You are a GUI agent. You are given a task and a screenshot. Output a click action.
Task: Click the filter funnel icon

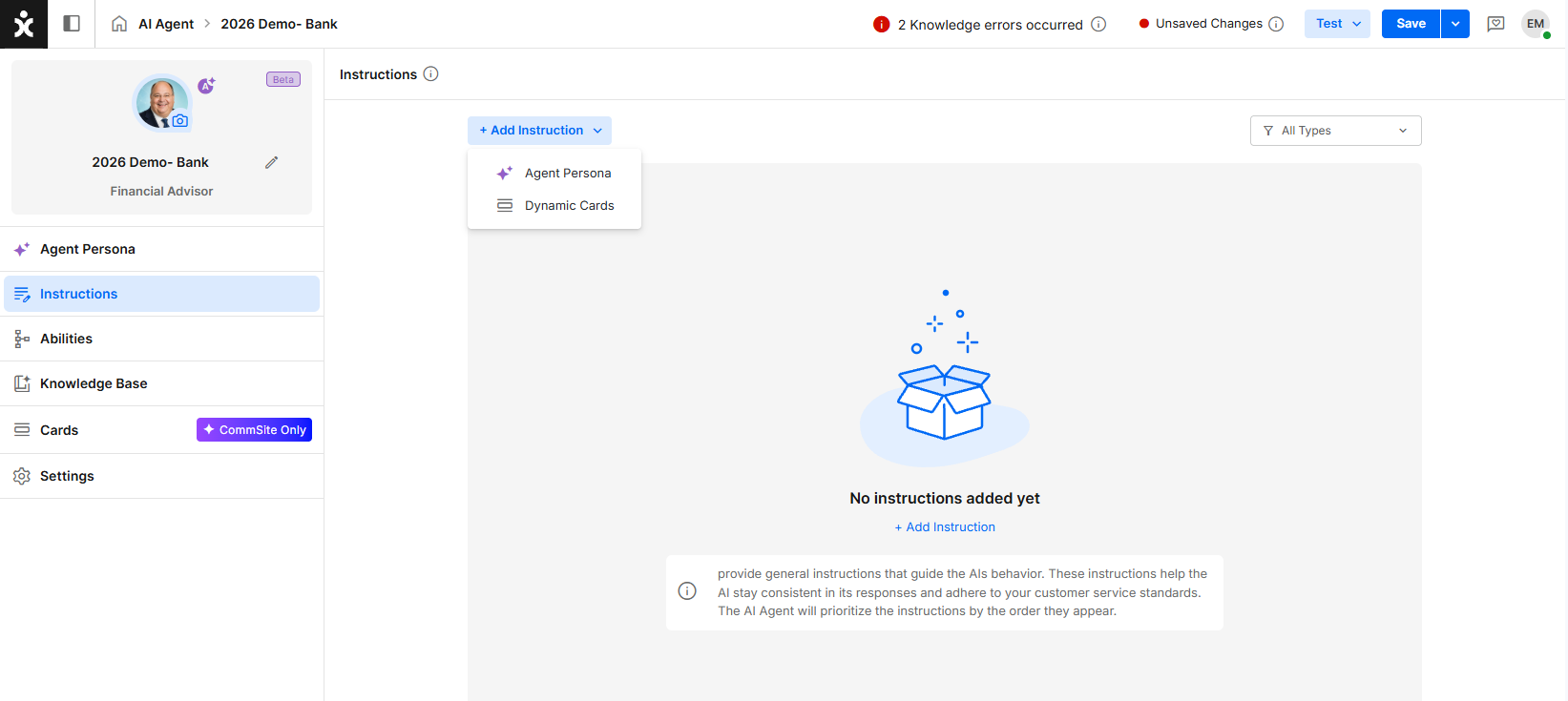click(1268, 131)
